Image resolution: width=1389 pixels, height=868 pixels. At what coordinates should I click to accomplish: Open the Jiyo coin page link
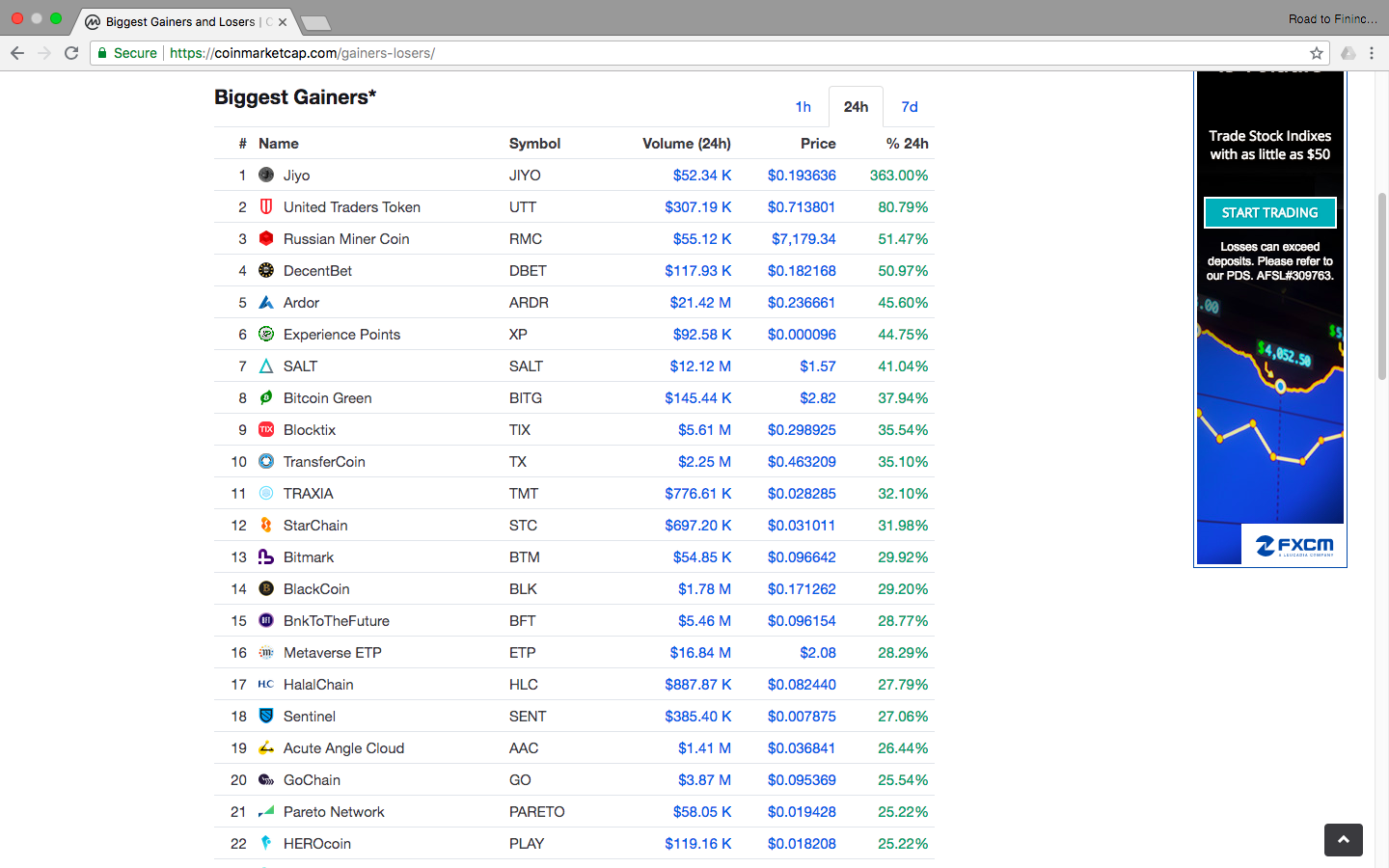[x=296, y=176]
